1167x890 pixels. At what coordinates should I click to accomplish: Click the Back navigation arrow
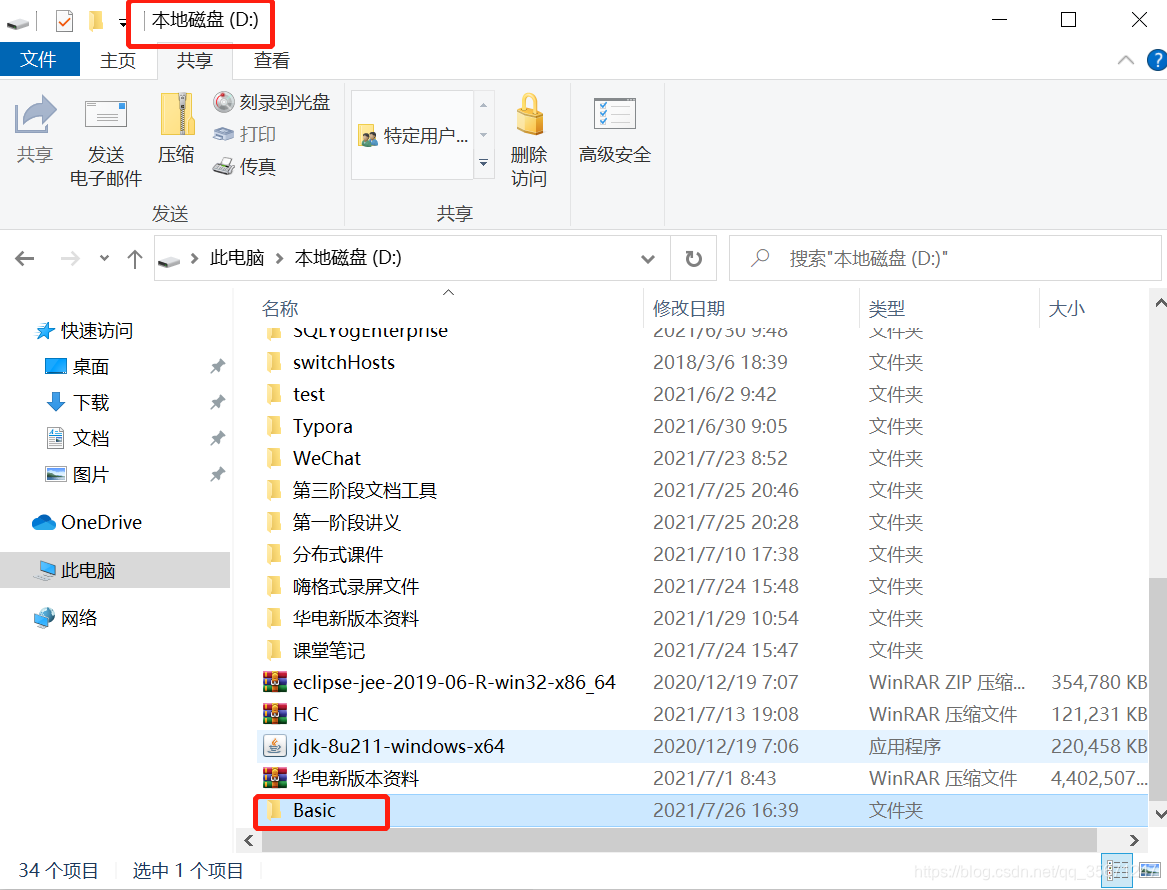pyautogui.click(x=25, y=258)
